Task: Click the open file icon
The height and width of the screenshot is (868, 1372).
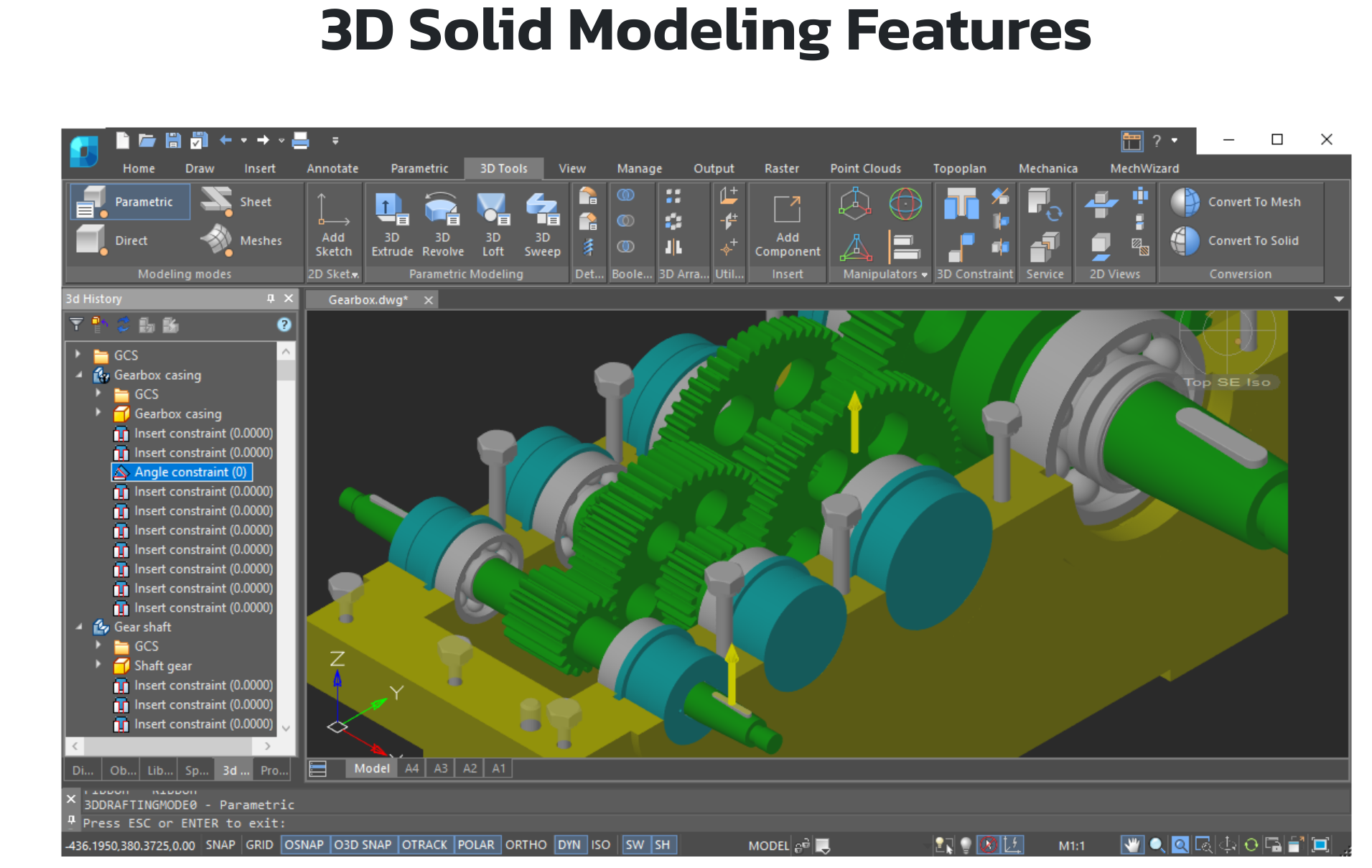Action: point(147,140)
